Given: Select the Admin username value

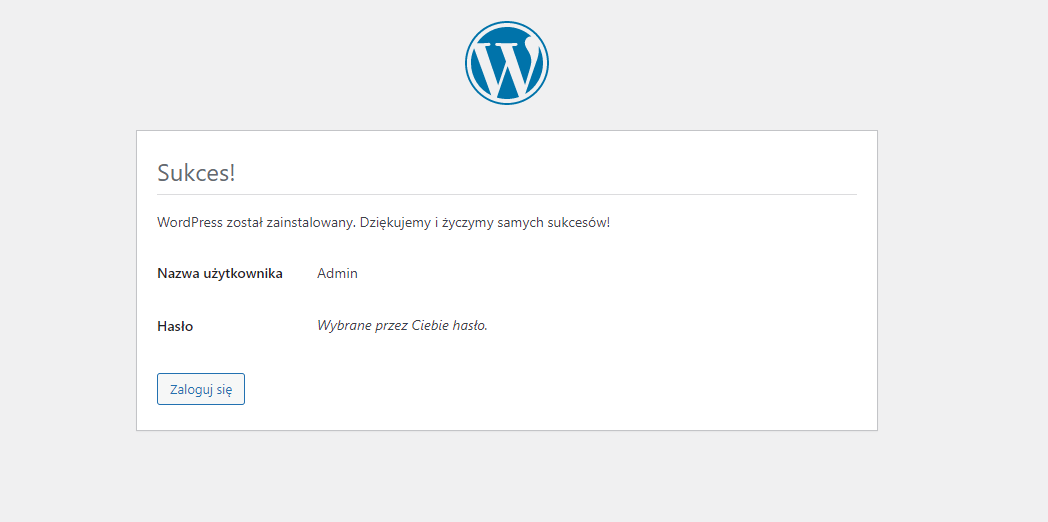Looking at the screenshot, I should 337,273.
